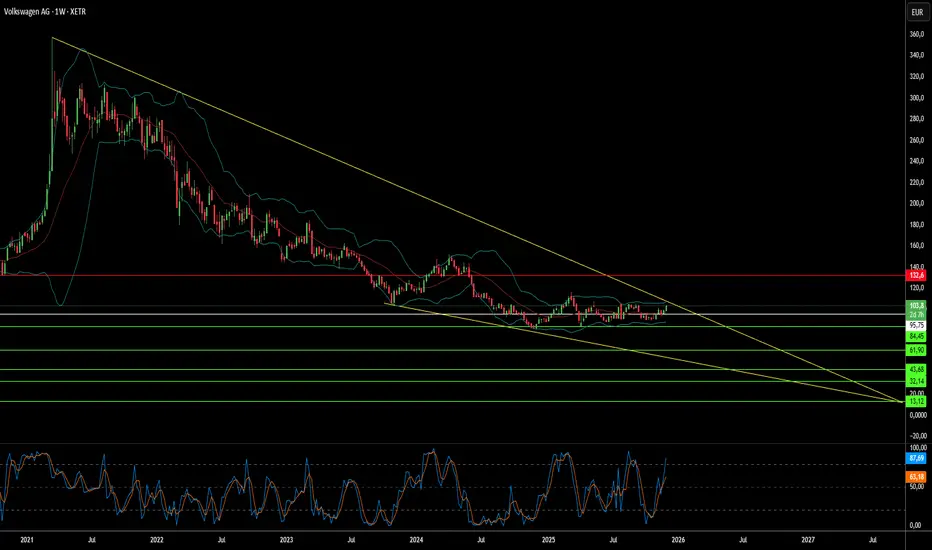Select the white 95,75 price label
932x550 pixels.
point(914,326)
